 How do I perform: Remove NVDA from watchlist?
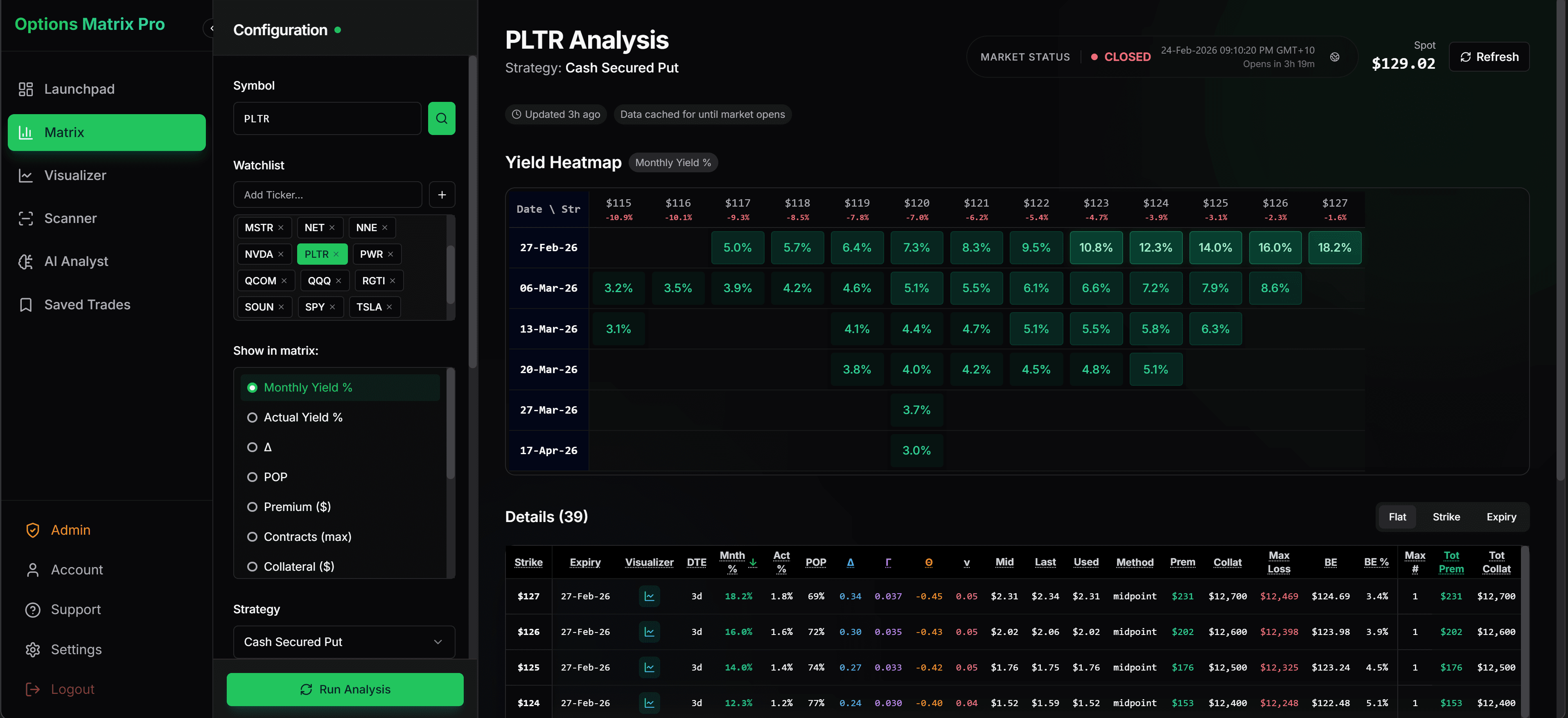coord(281,254)
